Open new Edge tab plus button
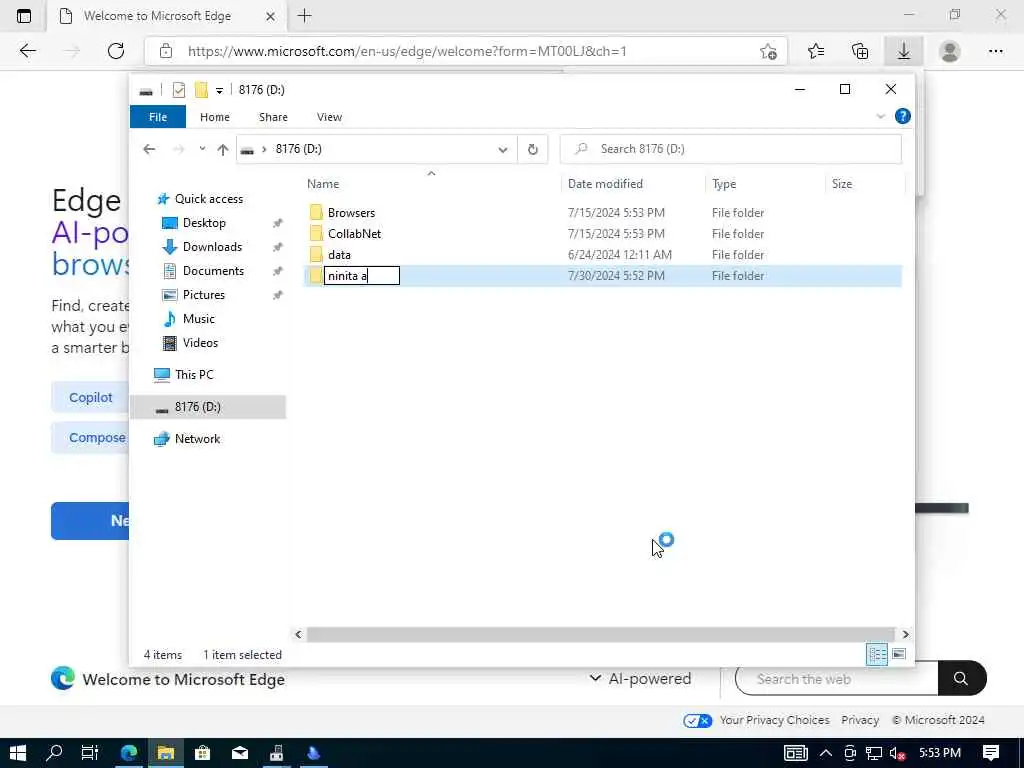 [304, 16]
